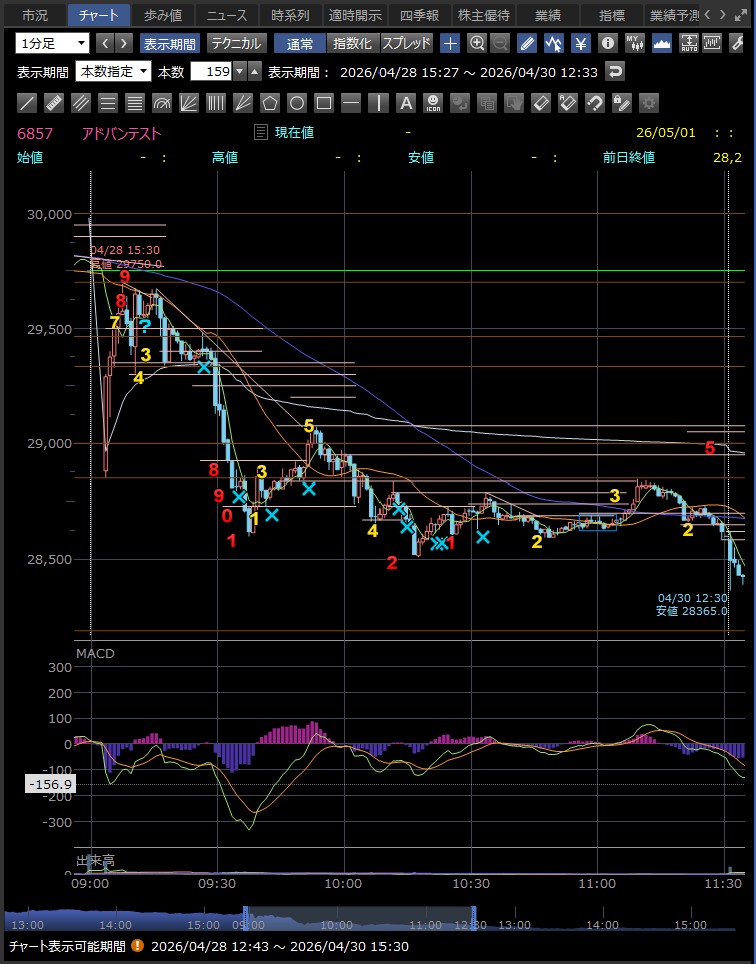Viewport: 756px width, 964px height.
Task: Select the horizontal line drawing tool
Action: pos(351,103)
